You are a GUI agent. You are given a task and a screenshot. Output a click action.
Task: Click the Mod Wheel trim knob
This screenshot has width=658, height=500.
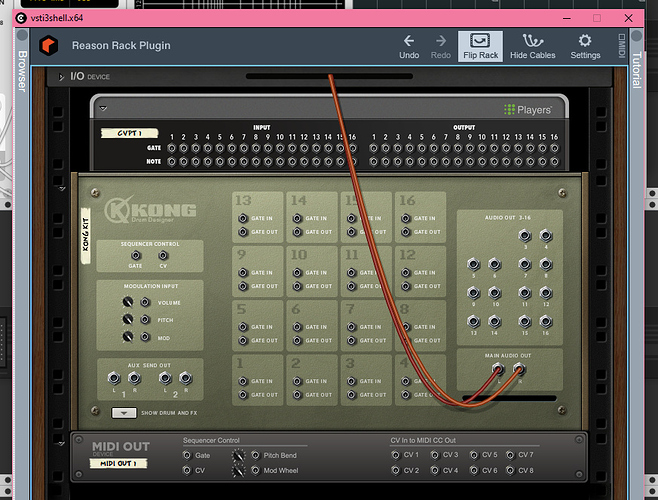click(238, 471)
